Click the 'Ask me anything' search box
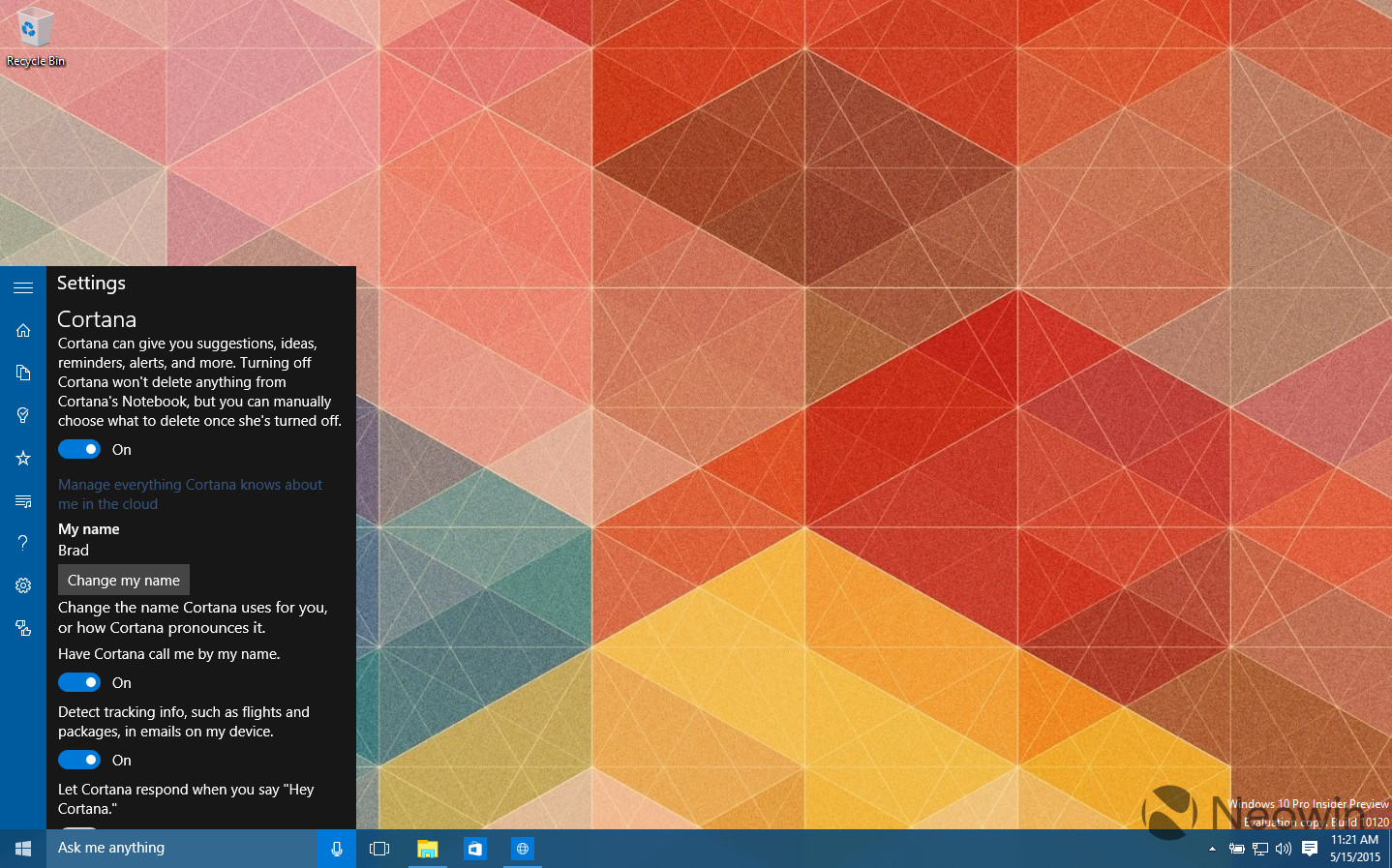The width and height of the screenshot is (1392, 868). pos(182,849)
